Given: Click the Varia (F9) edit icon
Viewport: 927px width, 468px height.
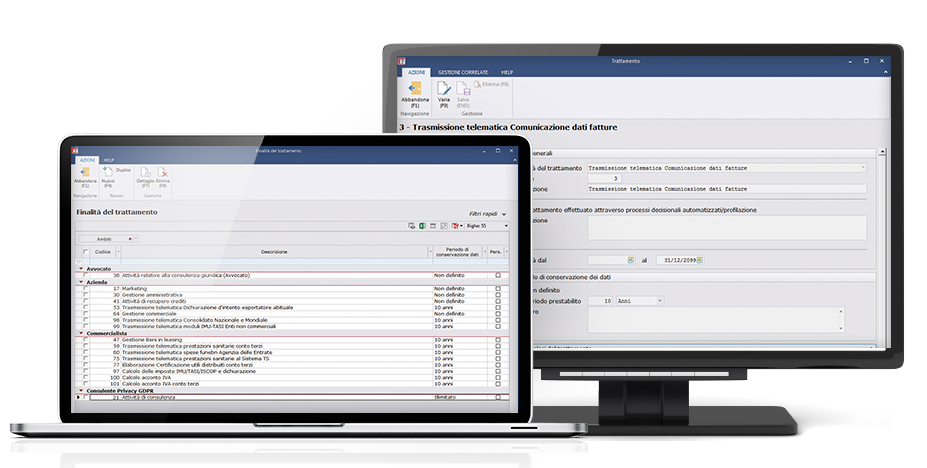Looking at the screenshot, I should [x=443, y=92].
